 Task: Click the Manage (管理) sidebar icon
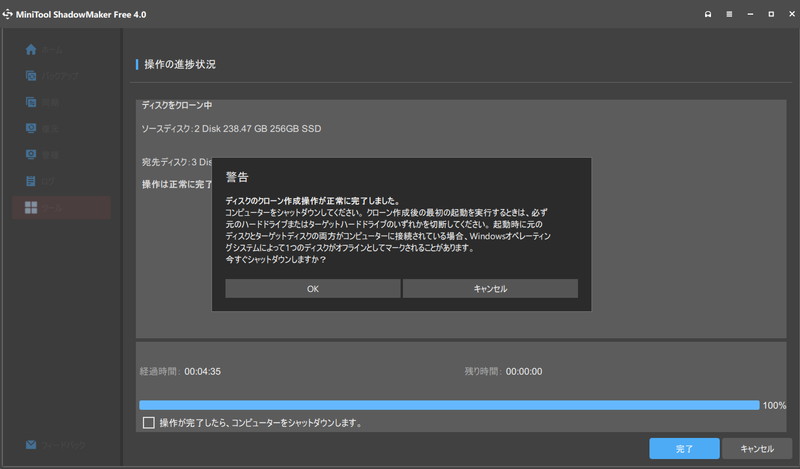point(31,155)
